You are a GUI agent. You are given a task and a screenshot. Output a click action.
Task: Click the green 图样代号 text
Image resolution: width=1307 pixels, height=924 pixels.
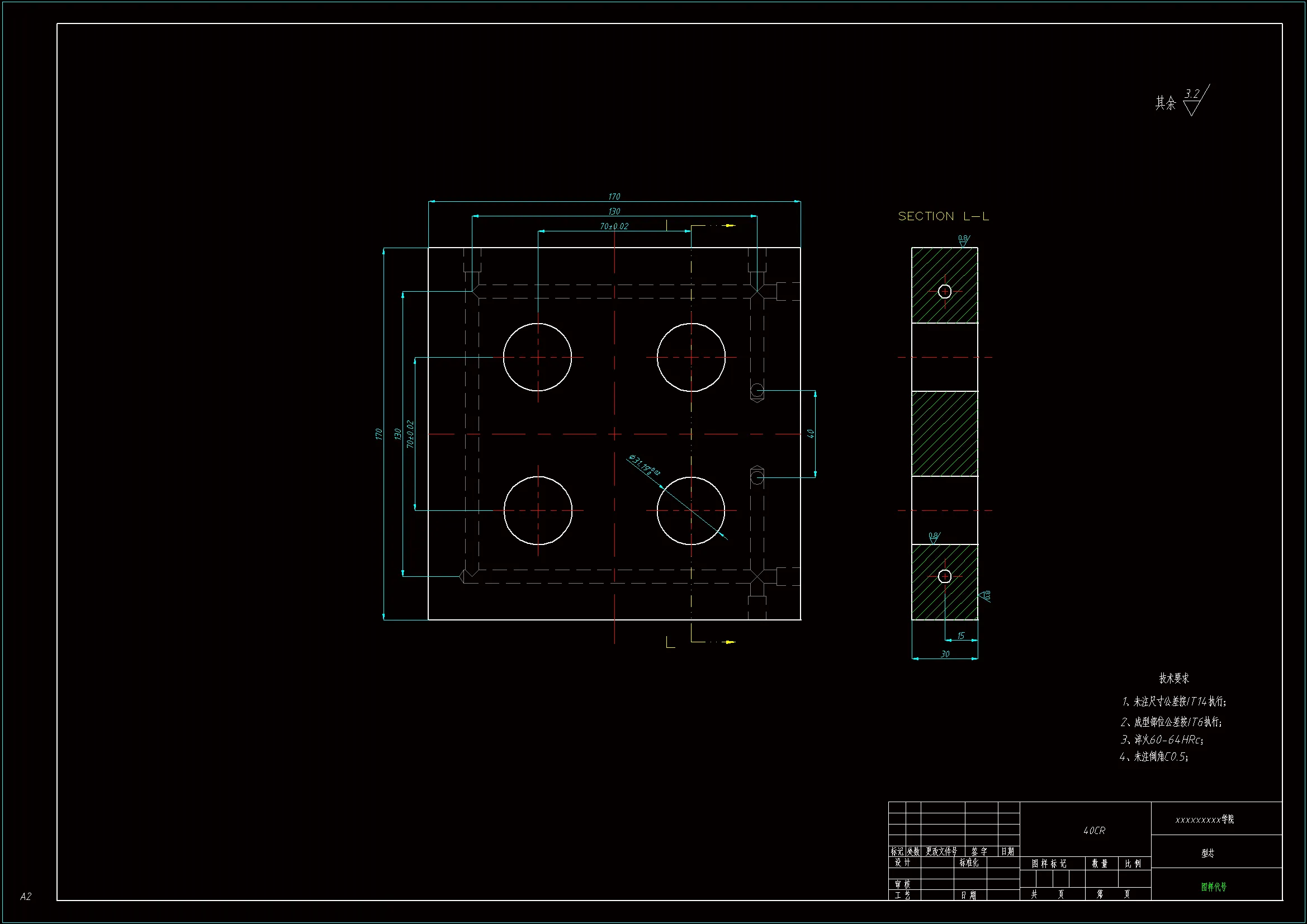point(1214,887)
